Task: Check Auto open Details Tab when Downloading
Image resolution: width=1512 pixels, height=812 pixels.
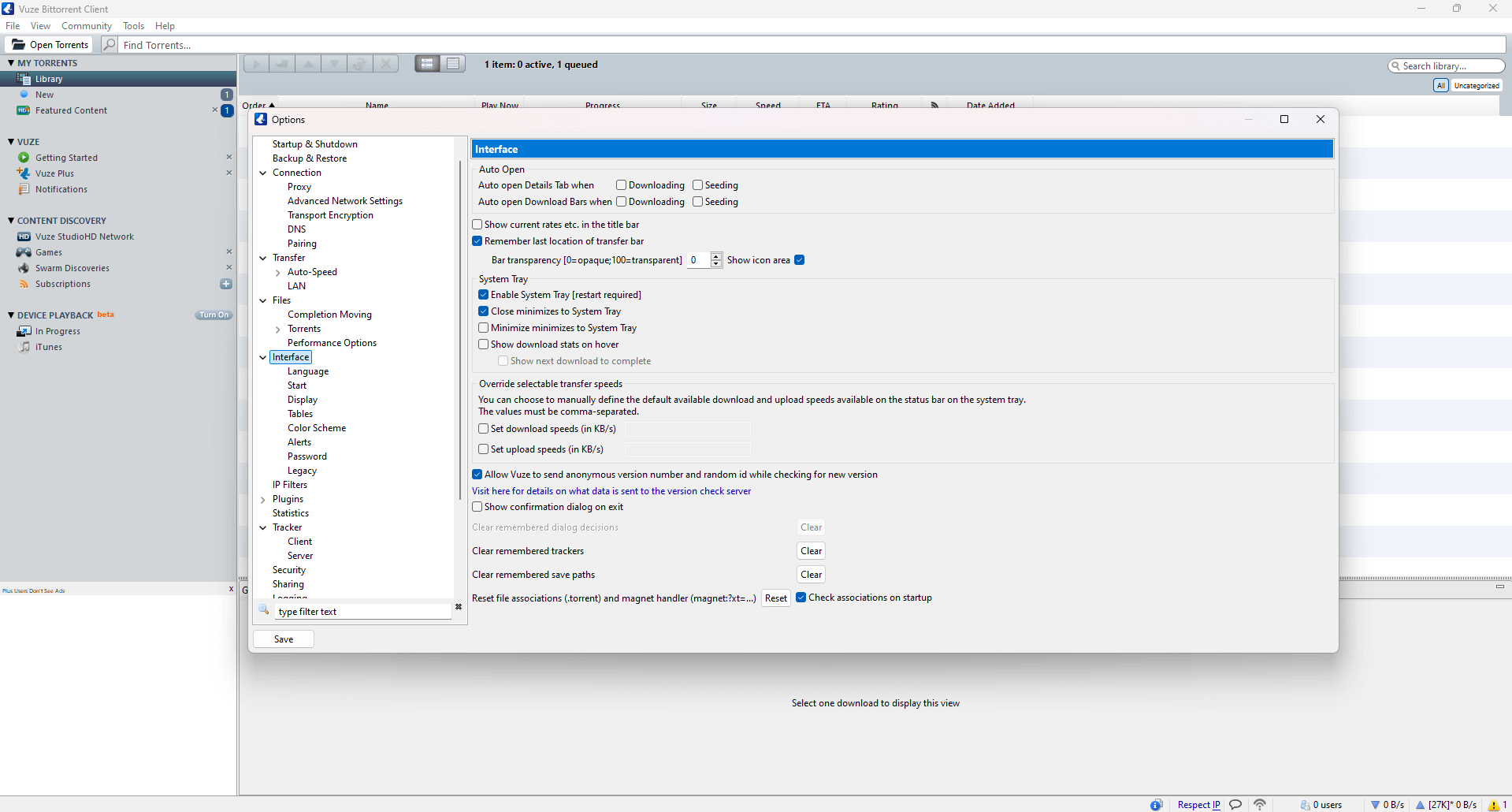Action: pyautogui.click(x=621, y=185)
